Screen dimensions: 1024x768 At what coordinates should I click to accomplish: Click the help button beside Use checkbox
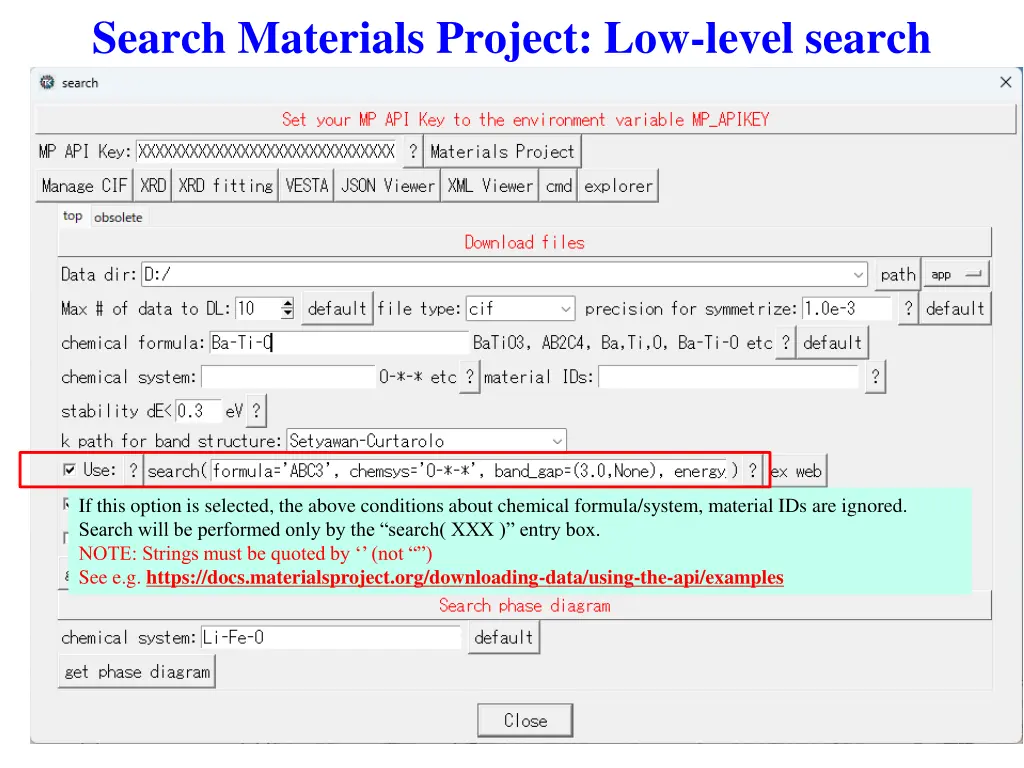point(133,470)
